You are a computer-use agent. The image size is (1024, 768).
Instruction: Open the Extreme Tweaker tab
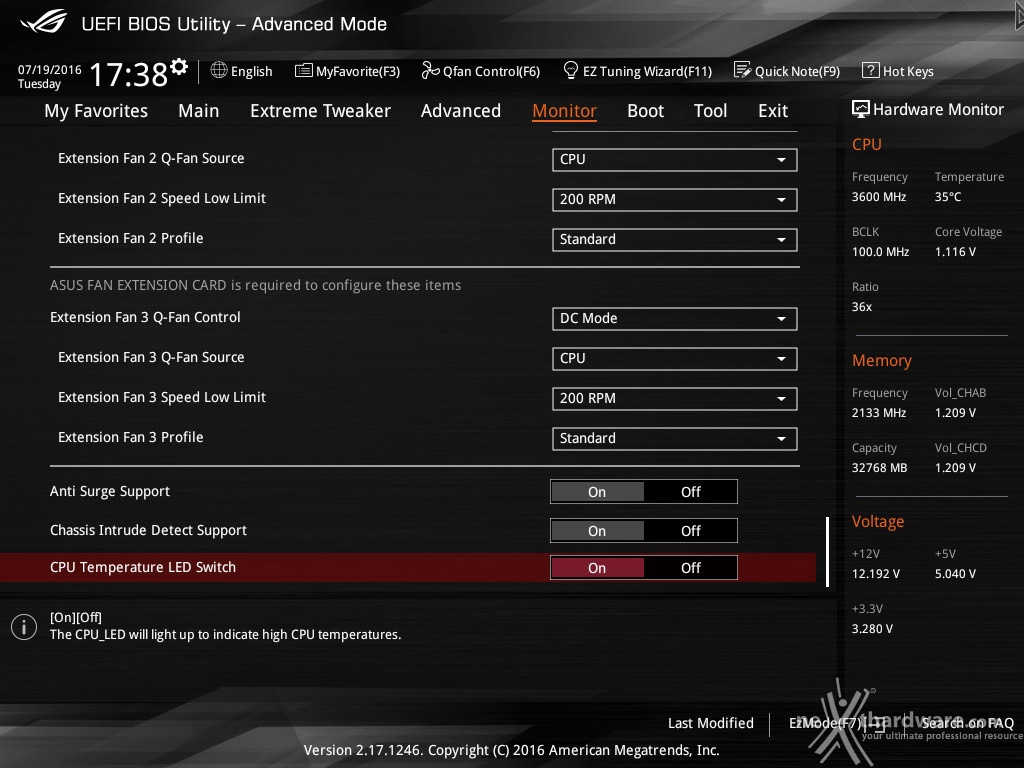[320, 111]
